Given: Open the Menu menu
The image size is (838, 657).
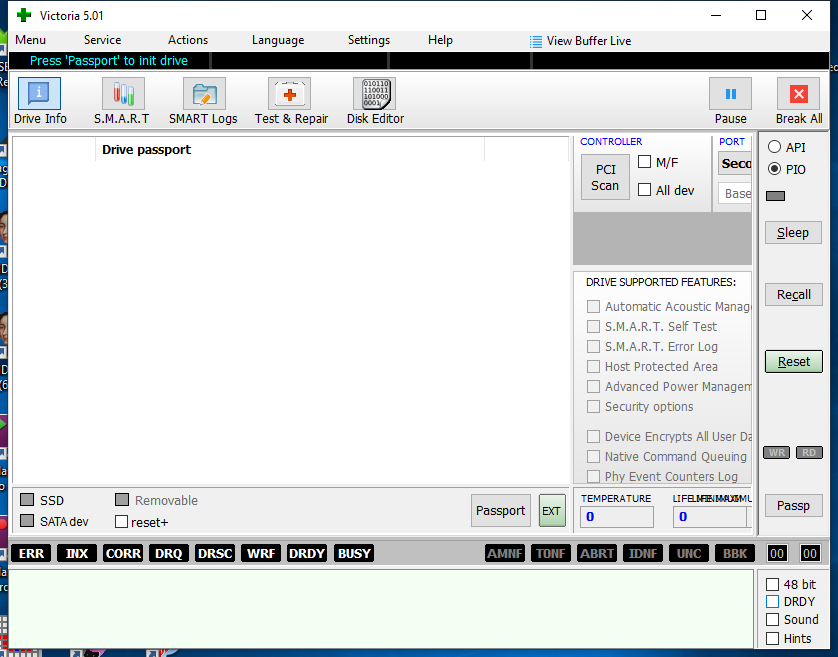Looking at the screenshot, I should [30, 40].
